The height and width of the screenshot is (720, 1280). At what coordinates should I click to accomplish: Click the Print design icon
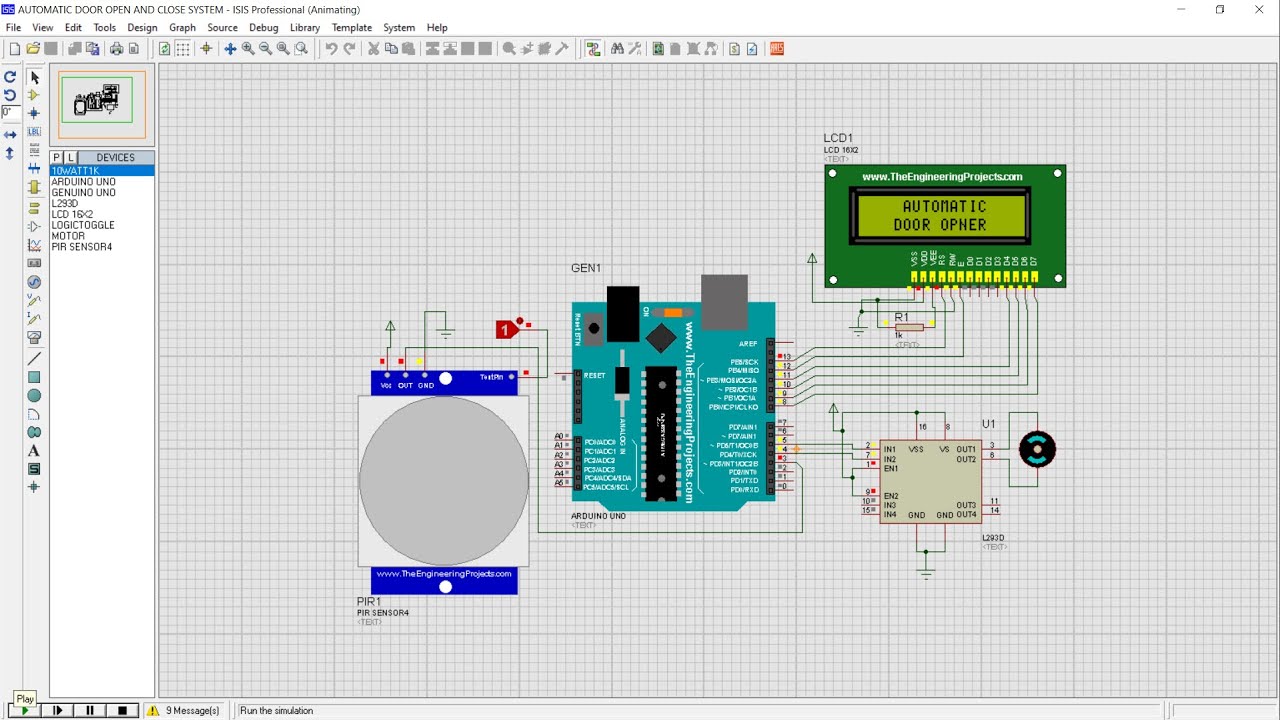click(116, 48)
